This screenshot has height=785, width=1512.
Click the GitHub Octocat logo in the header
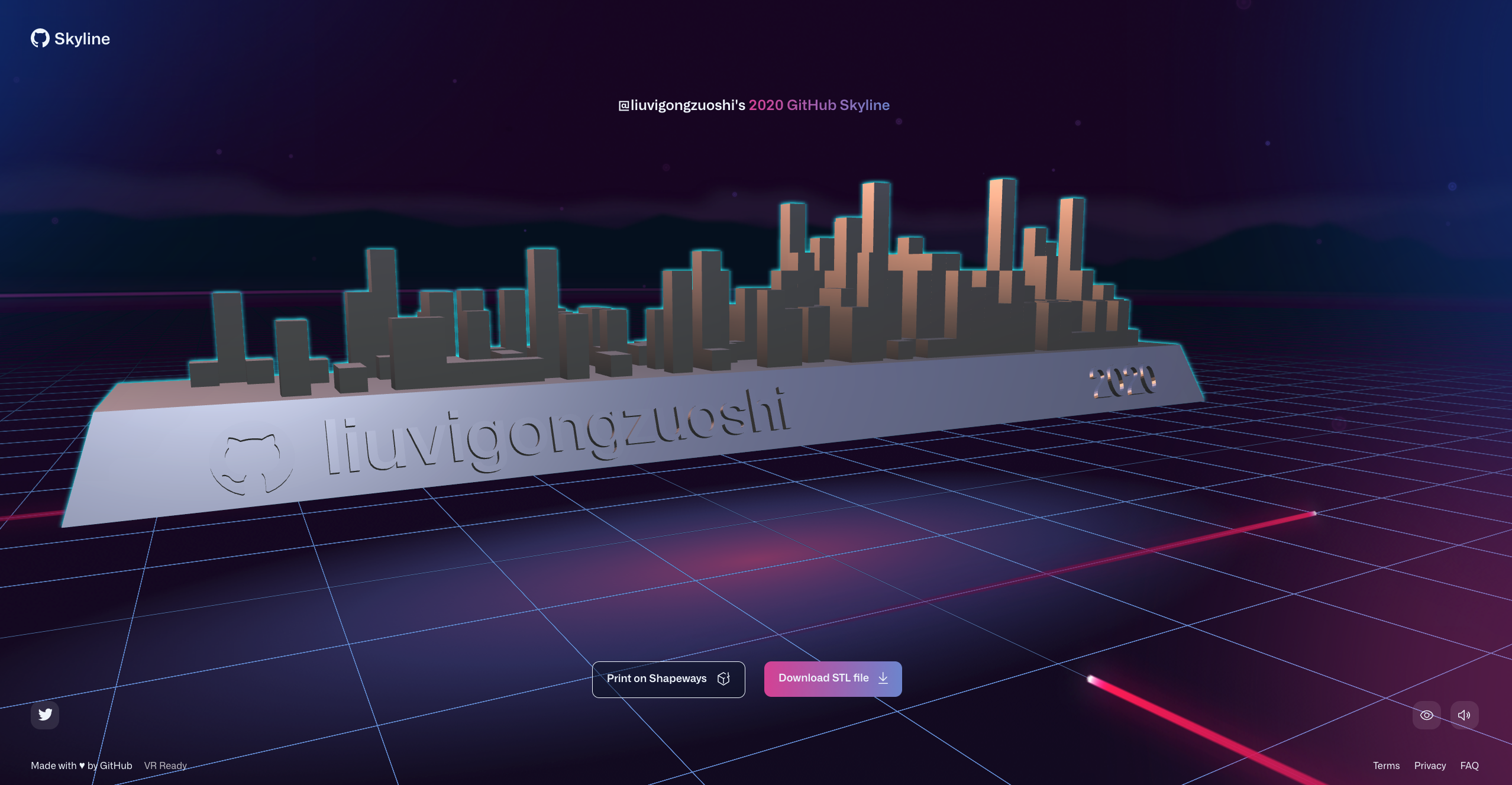pyautogui.click(x=40, y=38)
